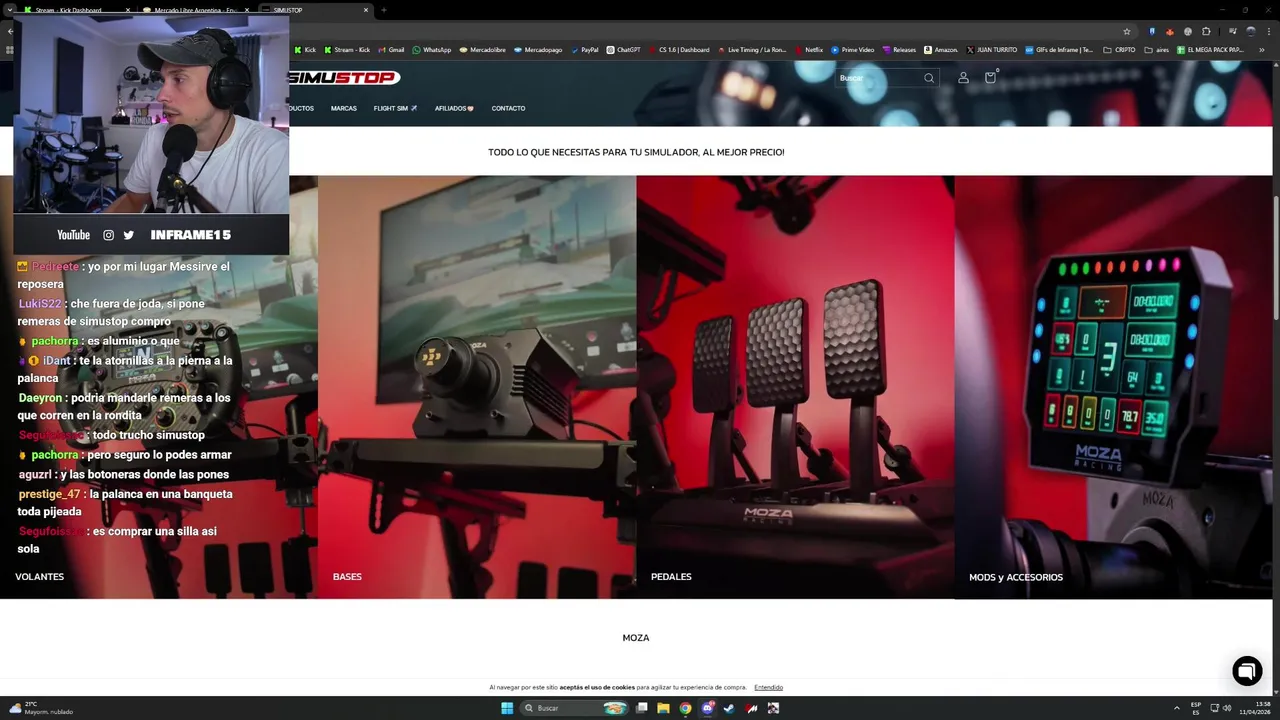Open the AFILIADOS menu item
The width and height of the screenshot is (1280, 720).
tap(454, 108)
